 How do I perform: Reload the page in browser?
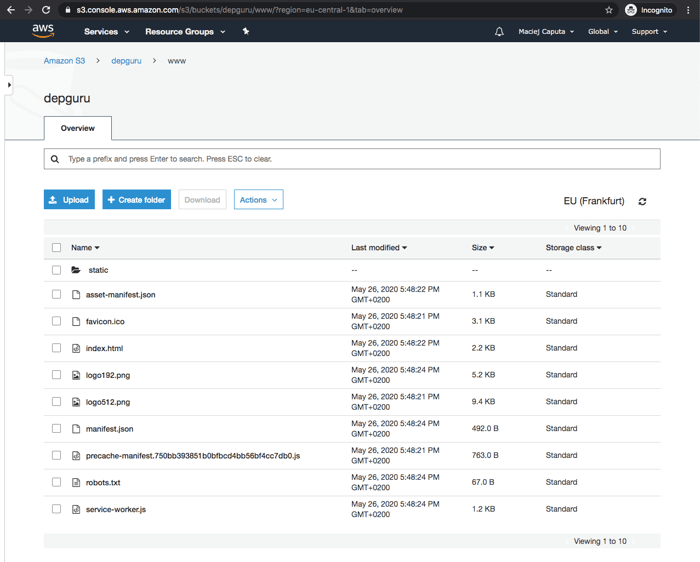tap(46, 10)
